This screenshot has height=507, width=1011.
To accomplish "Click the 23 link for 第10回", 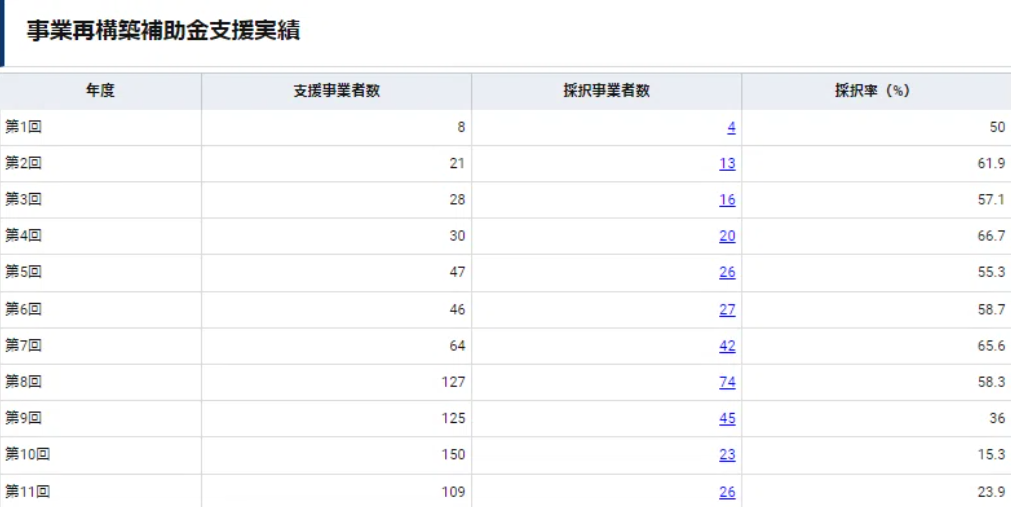I will pos(727,455).
